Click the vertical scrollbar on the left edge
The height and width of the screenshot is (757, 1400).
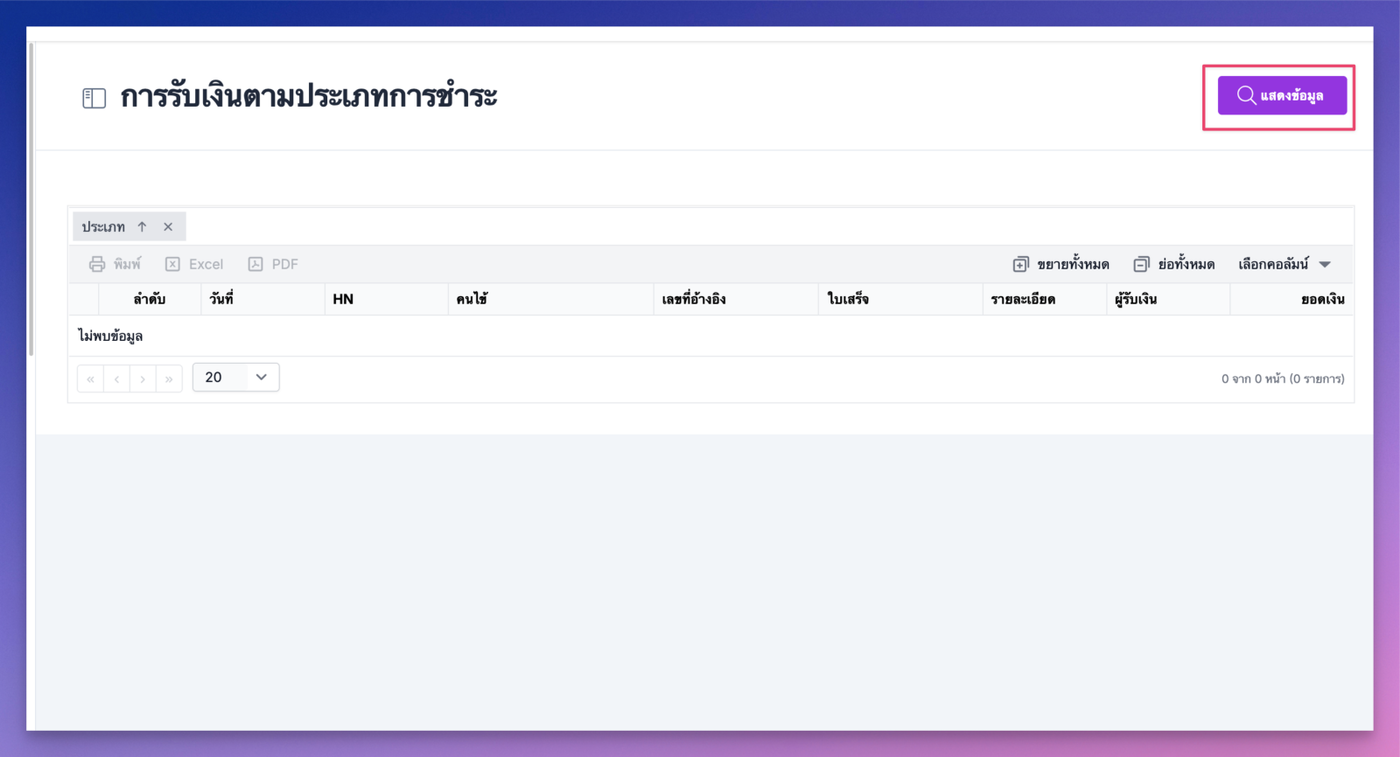coord(32,200)
